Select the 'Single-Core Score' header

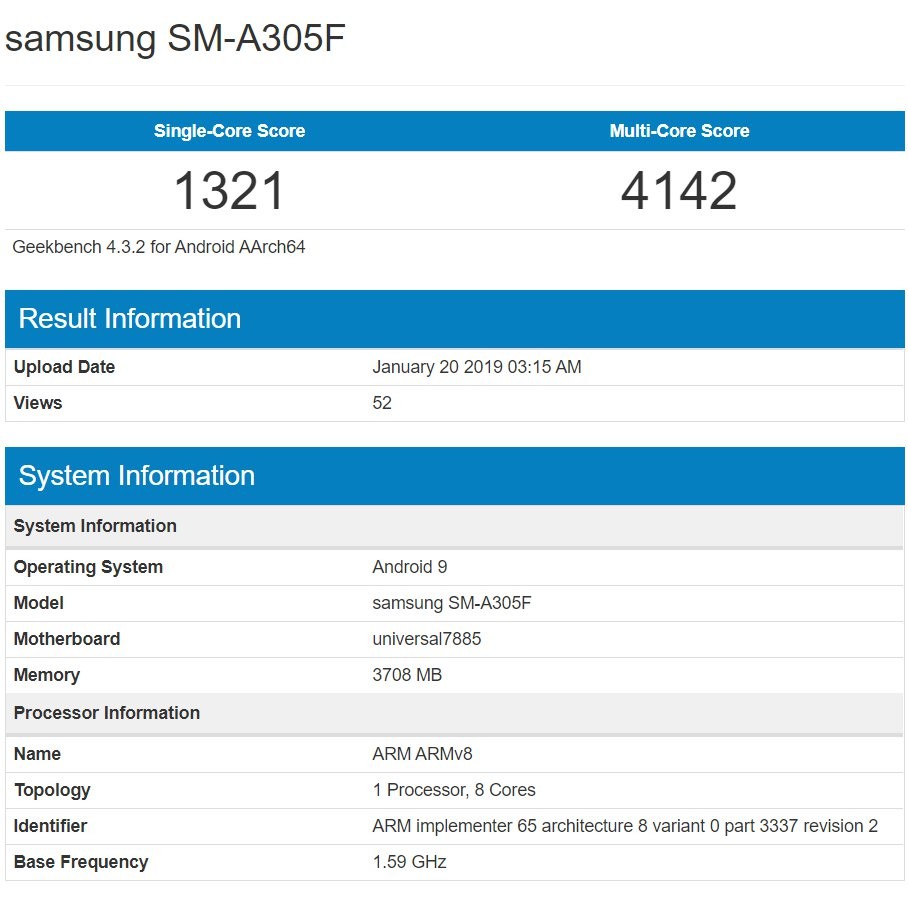pos(229,131)
